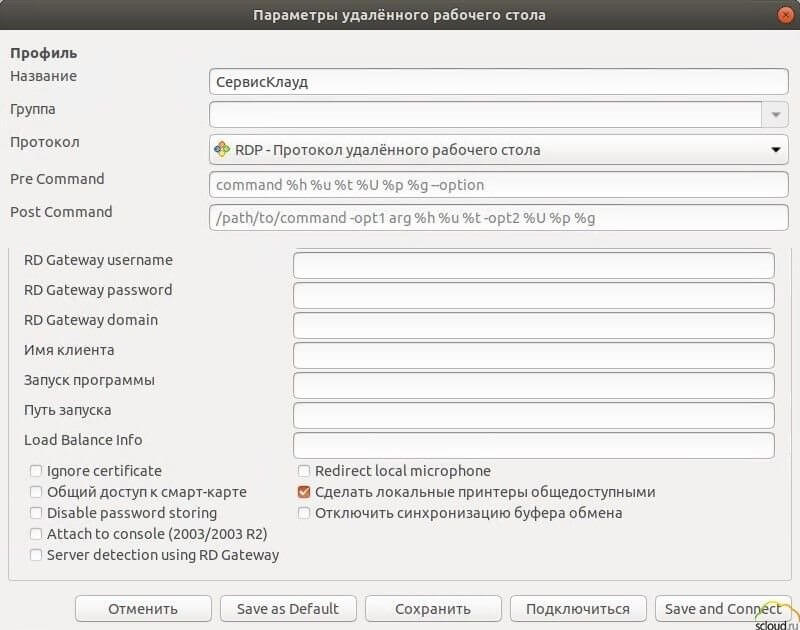Toggle Disable password storing option
Image resolution: width=800 pixels, height=630 pixels.
coord(37,513)
